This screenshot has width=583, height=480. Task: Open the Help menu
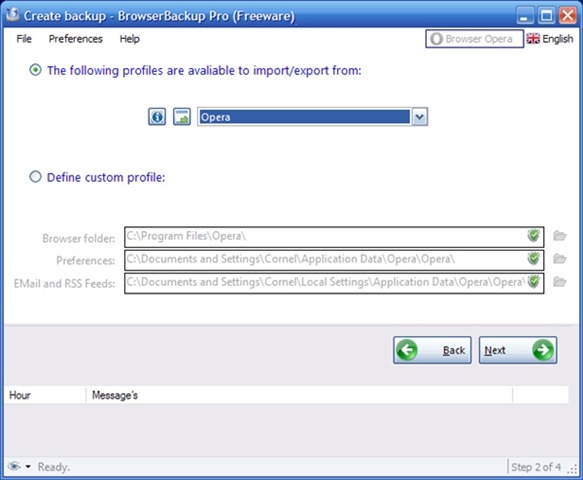coord(129,39)
